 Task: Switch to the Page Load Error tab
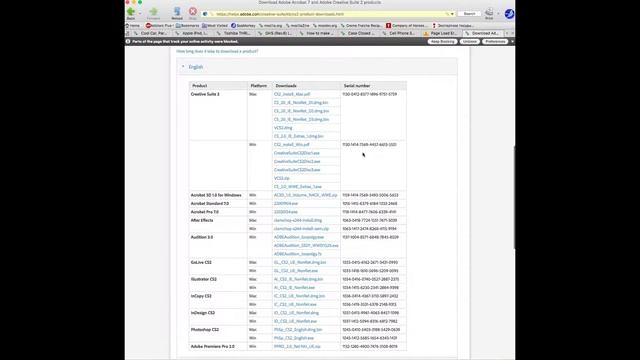[x=441, y=33]
